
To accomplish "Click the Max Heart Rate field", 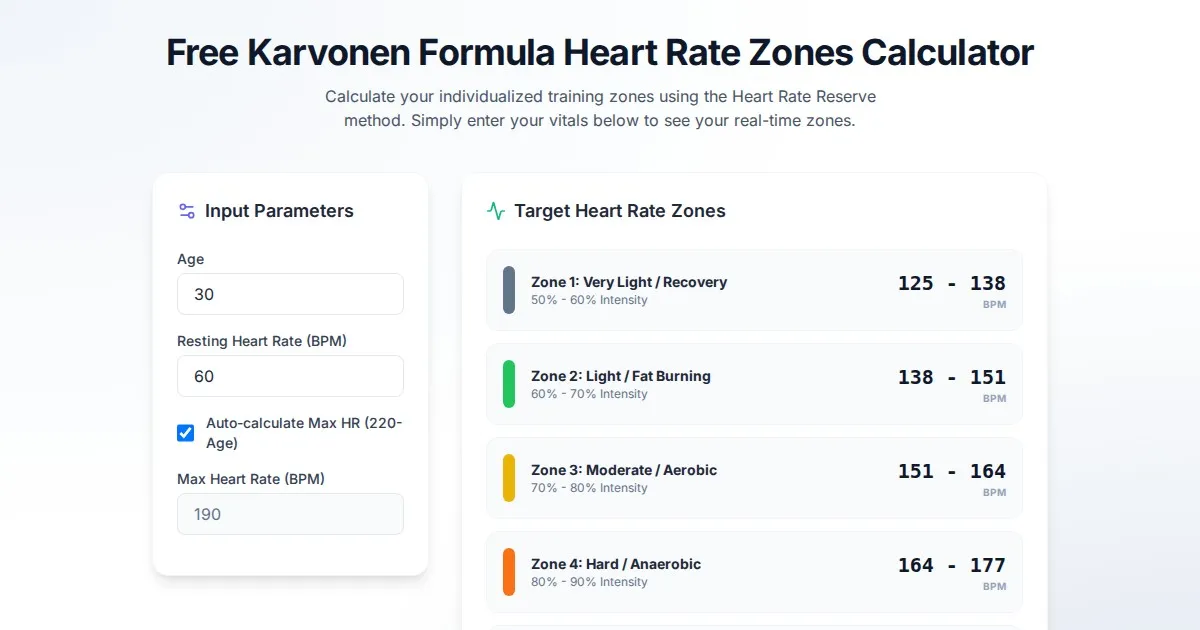I will tap(290, 514).
